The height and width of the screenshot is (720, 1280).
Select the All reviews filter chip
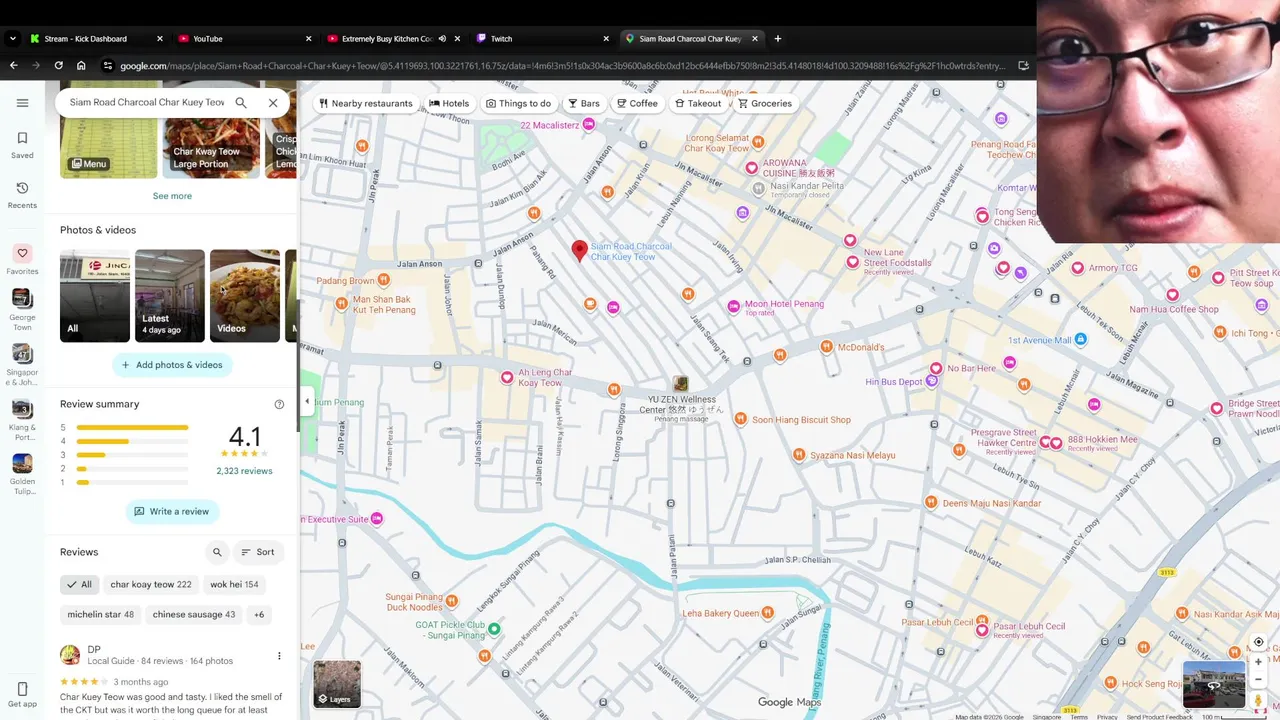click(x=79, y=585)
